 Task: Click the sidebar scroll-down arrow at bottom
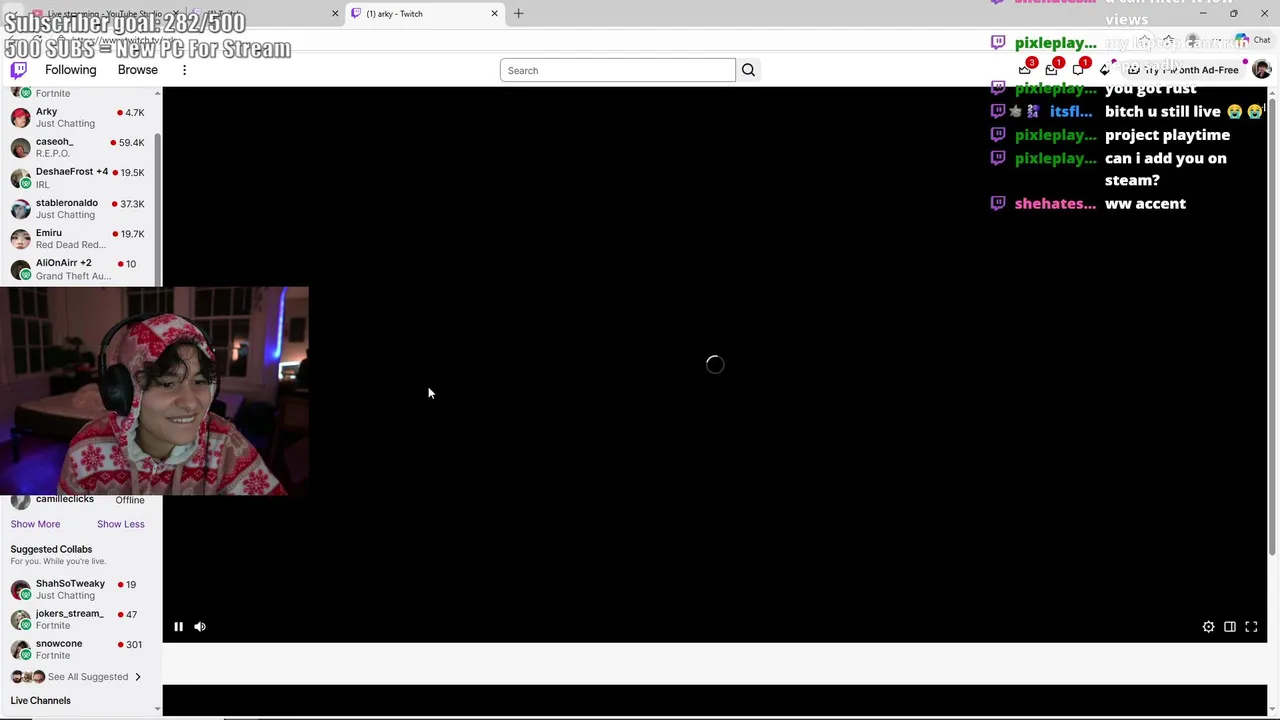[x=157, y=709]
